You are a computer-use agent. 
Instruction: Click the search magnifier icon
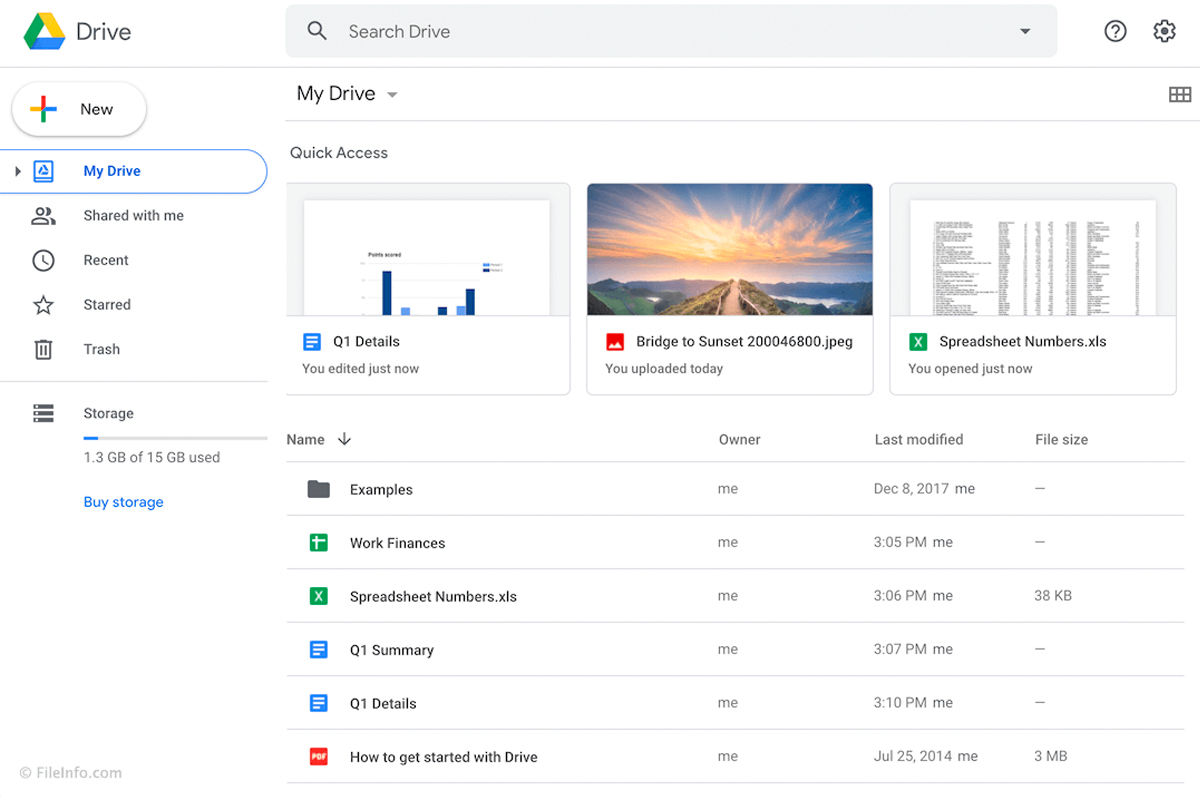point(317,31)
